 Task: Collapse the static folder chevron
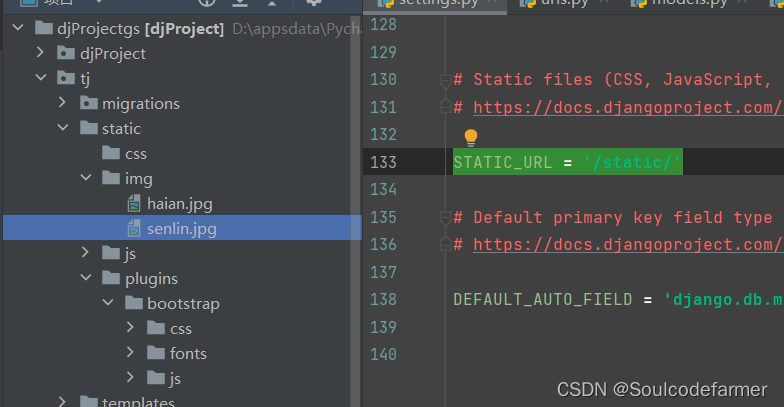[x=63, y=128]
